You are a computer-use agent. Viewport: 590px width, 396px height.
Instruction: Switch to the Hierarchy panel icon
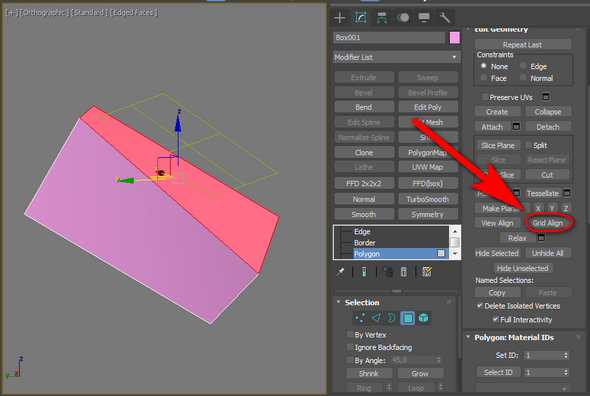click(x=382, y=17)
